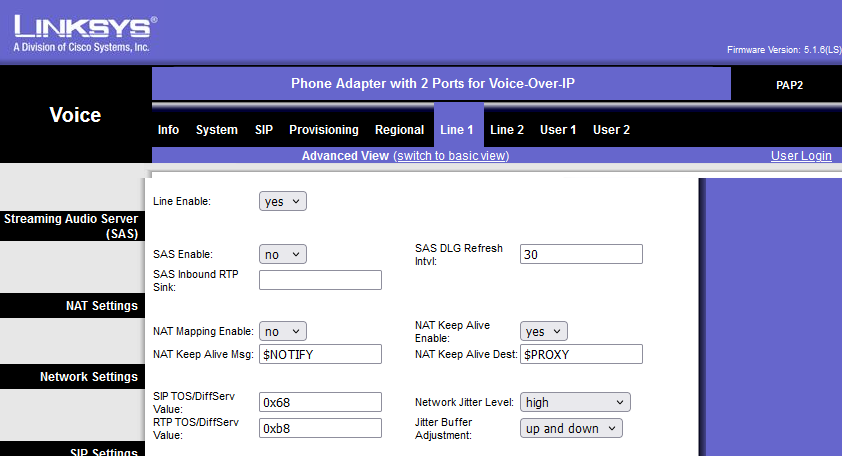
Task: Open the NAT Mapping Enable dropdown
Action: pyautogui.click(x=282, y=331)
